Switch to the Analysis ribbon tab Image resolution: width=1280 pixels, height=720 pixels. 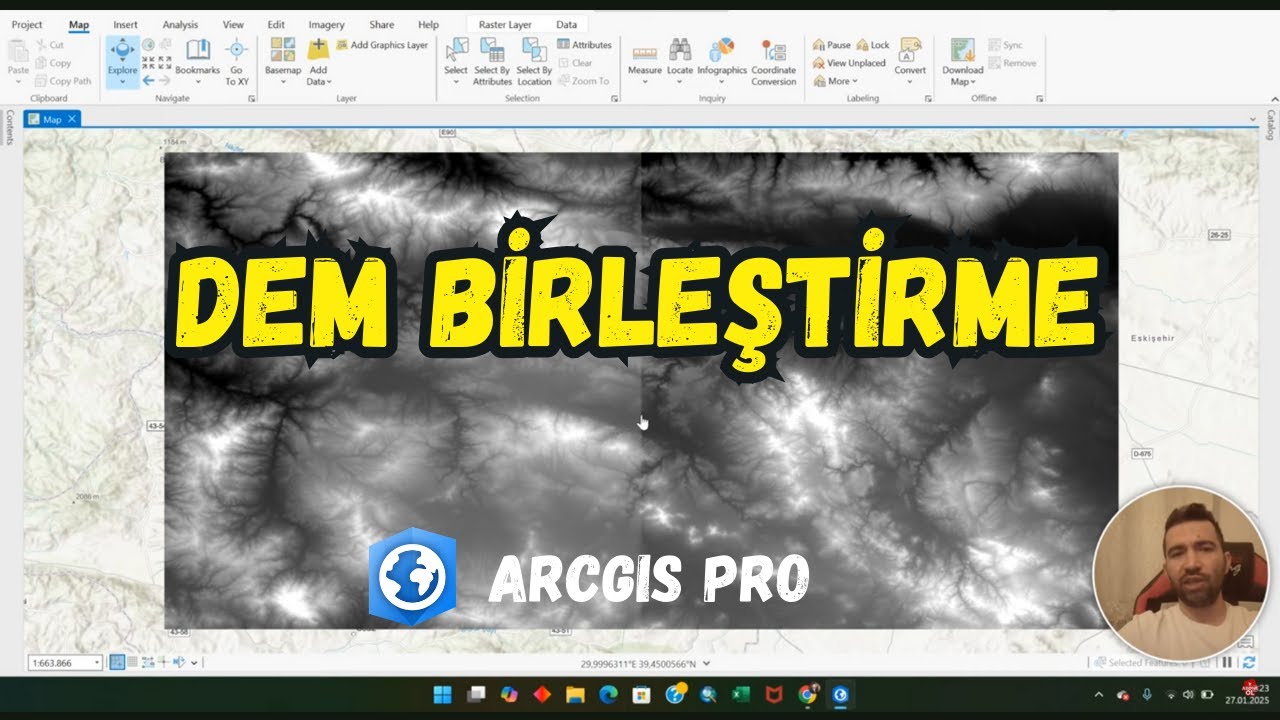pyautogui.click(x=180, y=24)
